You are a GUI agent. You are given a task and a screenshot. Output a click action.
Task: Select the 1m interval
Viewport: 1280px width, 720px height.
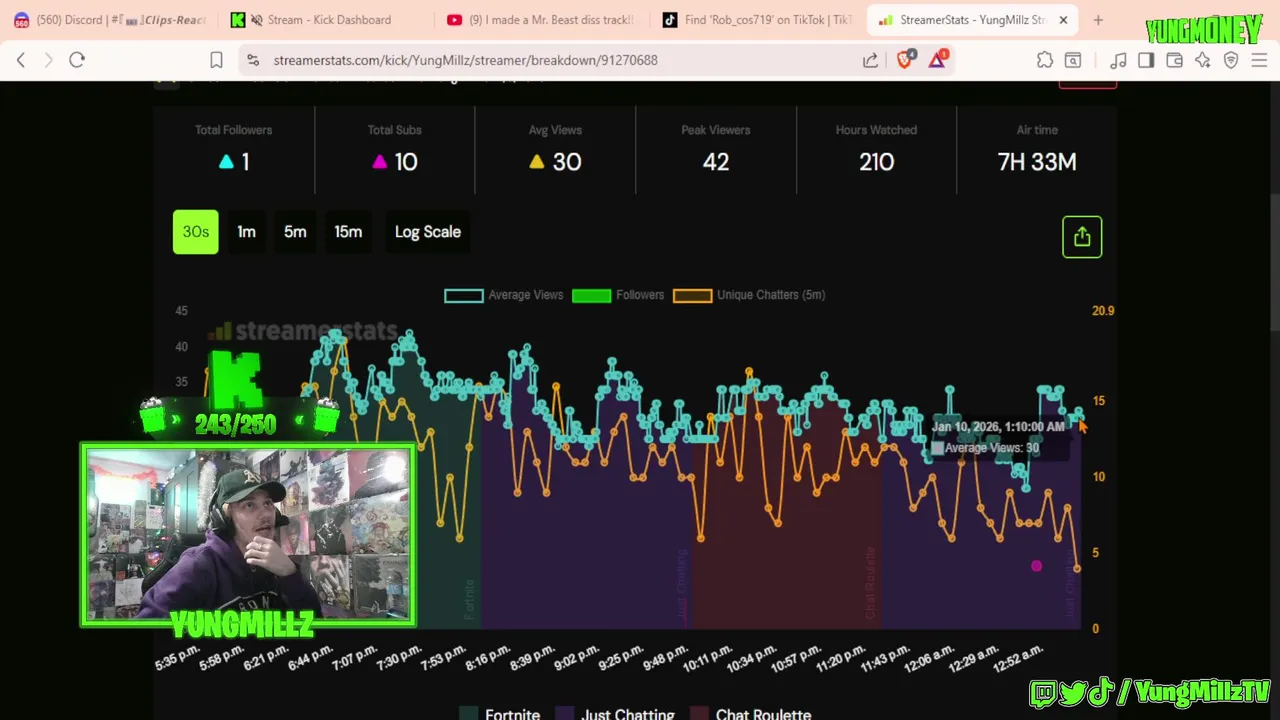246,232
